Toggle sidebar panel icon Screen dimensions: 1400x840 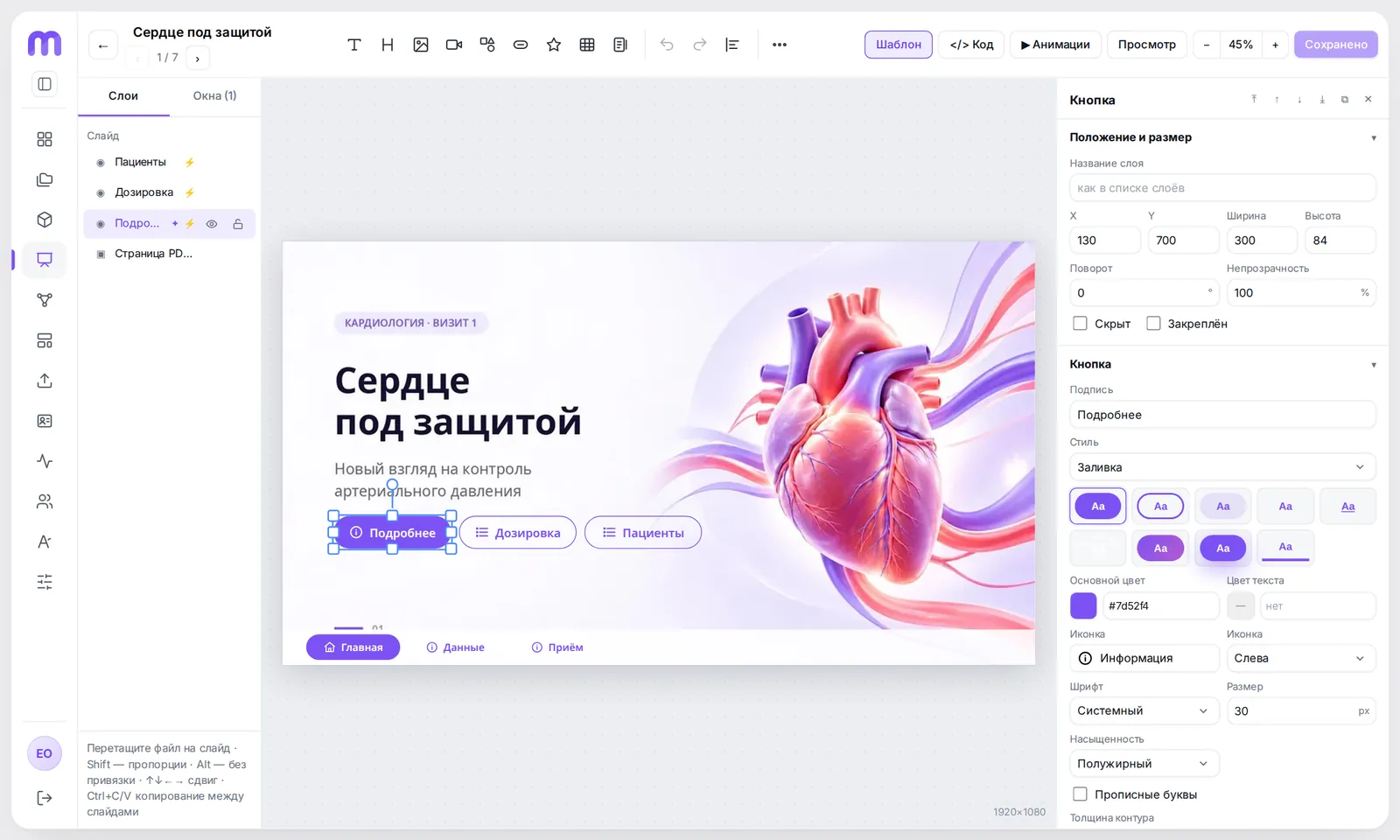pos(45,84)
